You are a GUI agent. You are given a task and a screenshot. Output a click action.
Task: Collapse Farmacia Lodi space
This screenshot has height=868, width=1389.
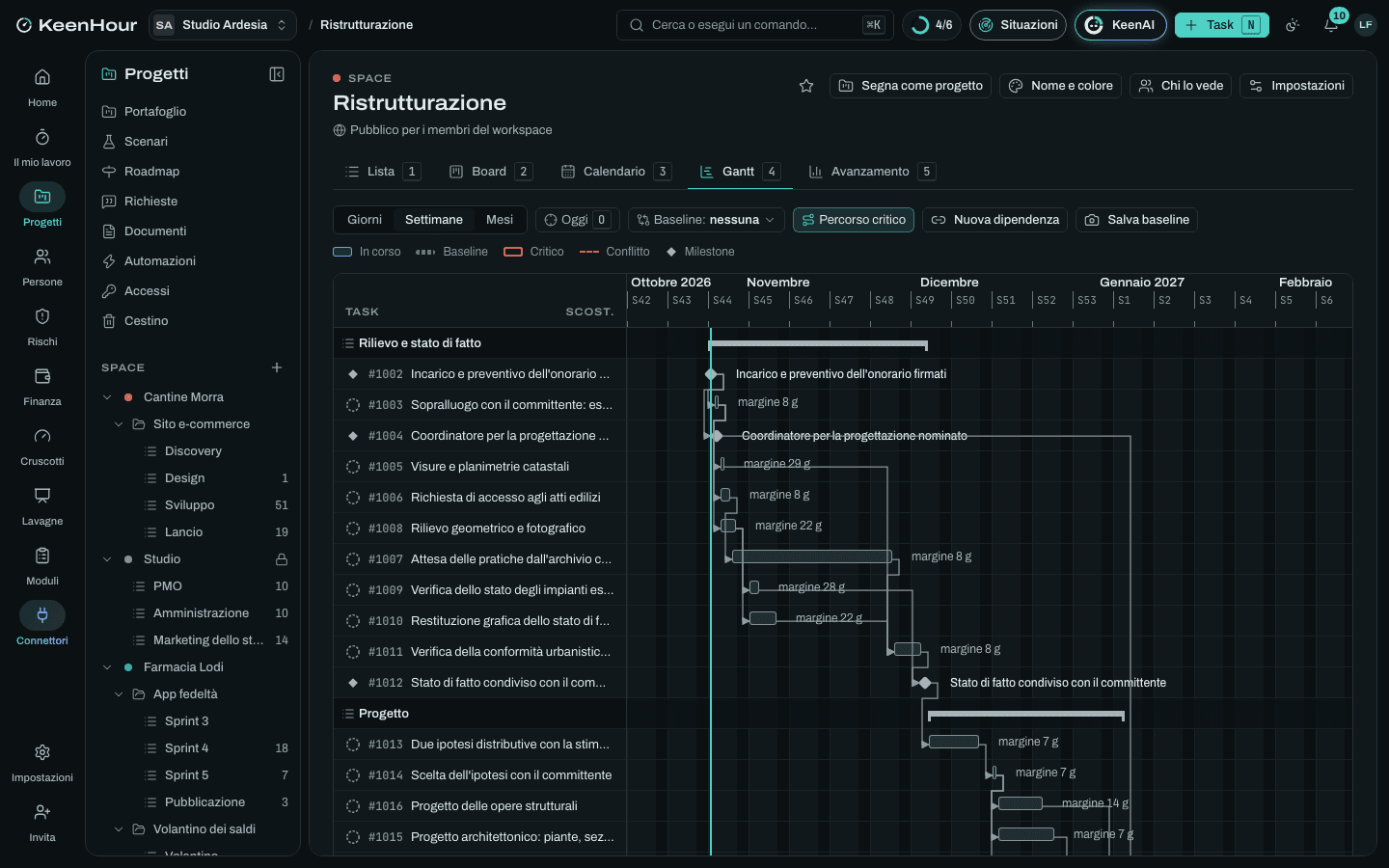(x=107, y=667)
